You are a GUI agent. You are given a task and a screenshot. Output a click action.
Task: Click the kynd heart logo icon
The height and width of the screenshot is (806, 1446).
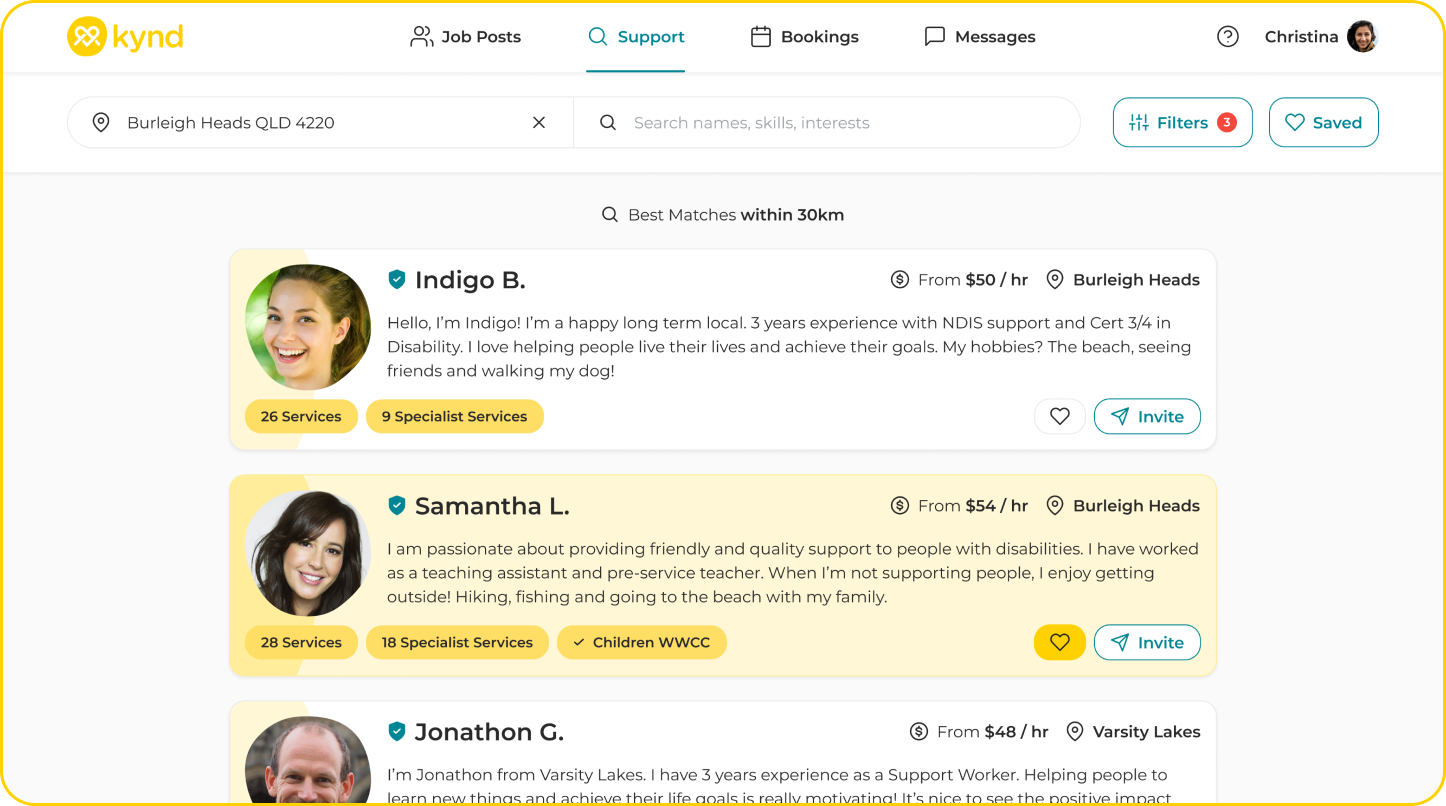pyautogui.click(x=87, y=37)
